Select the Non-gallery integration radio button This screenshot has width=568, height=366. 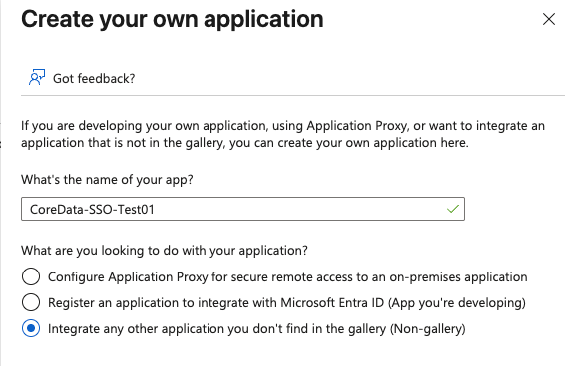pyautogui.click(x=31, y=328)
